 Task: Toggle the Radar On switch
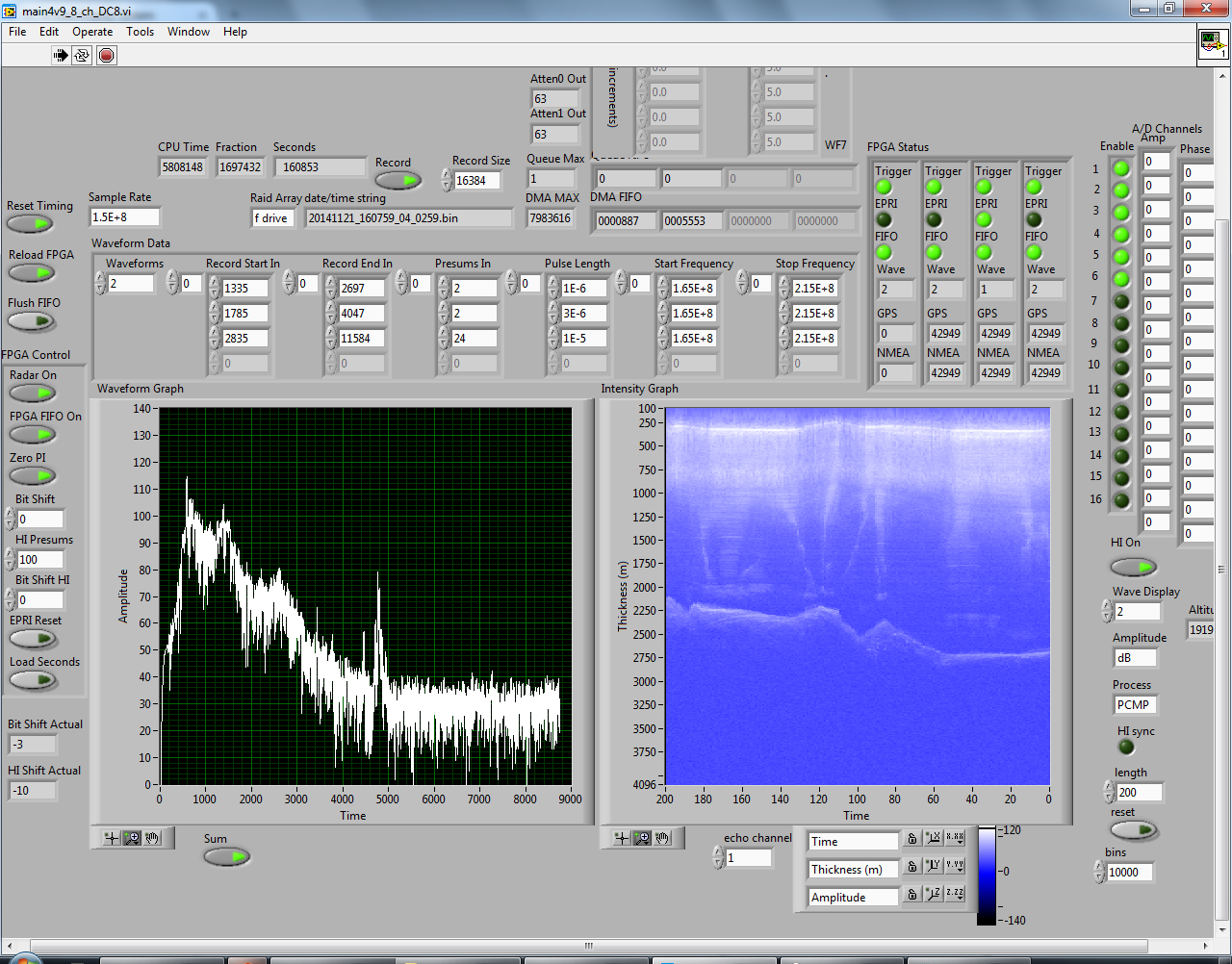[33, 393]
